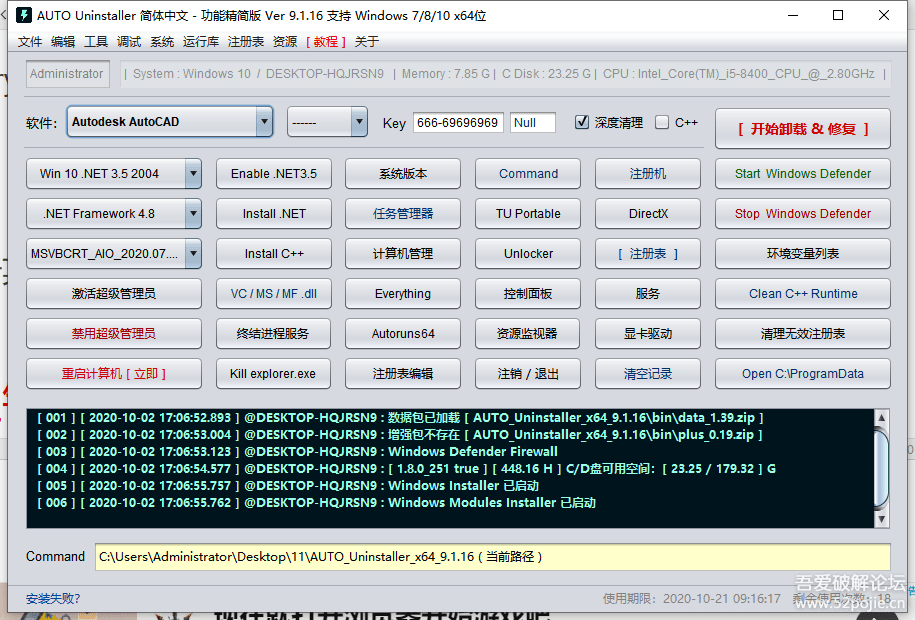
Task: Click the Install .NET button
Action: 274,214
